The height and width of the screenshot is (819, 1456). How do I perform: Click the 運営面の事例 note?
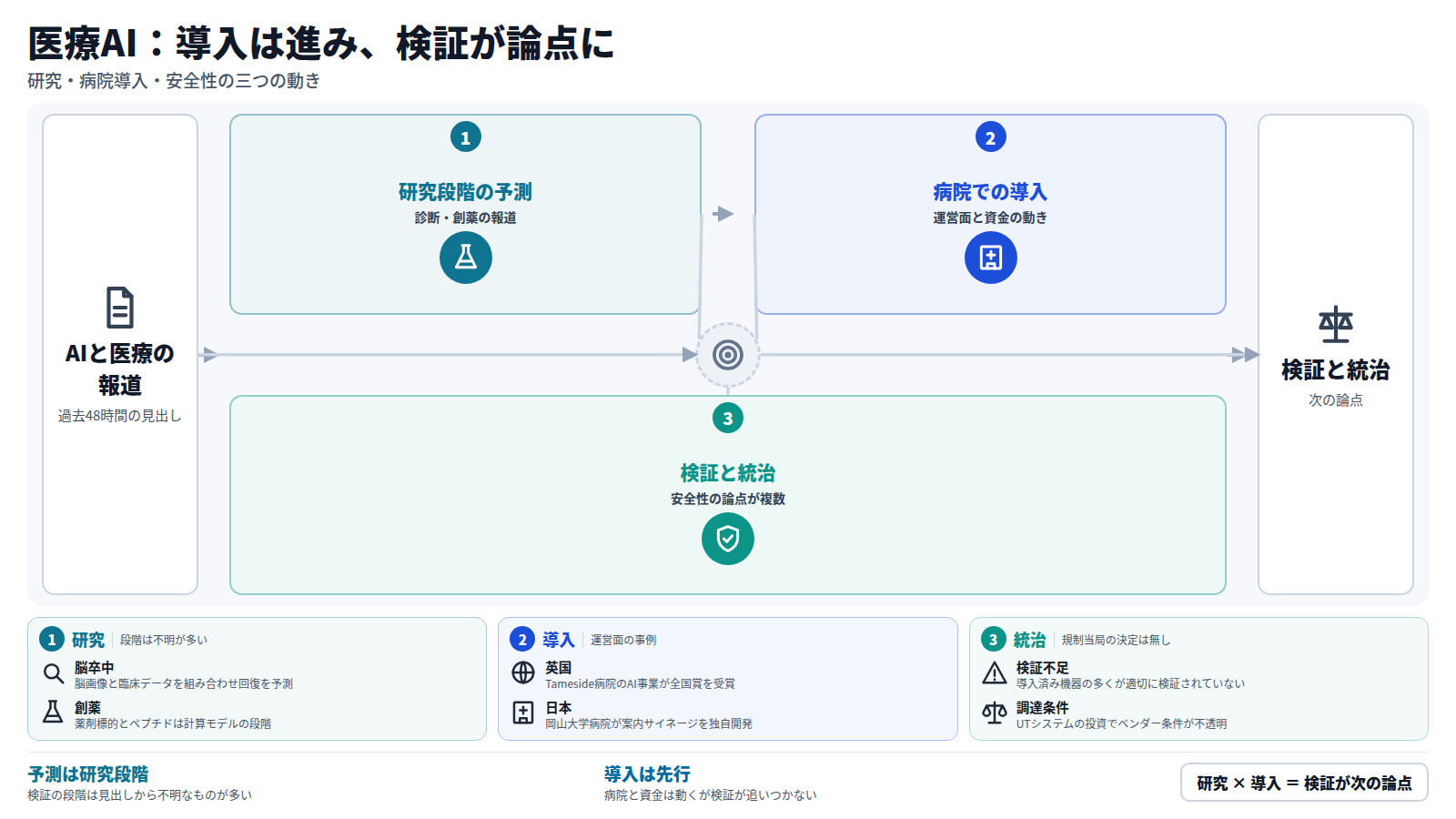pyautogui.click(x=623, y=640)
